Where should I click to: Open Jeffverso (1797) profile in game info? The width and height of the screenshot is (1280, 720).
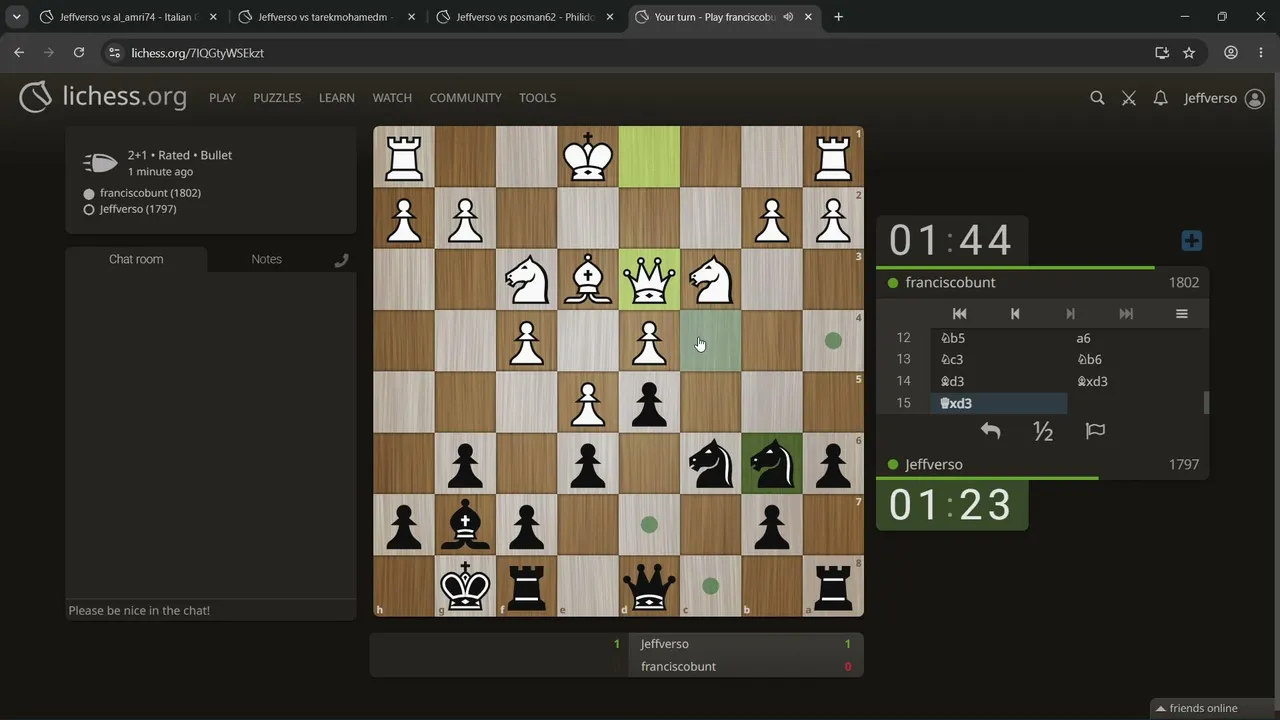138,209
